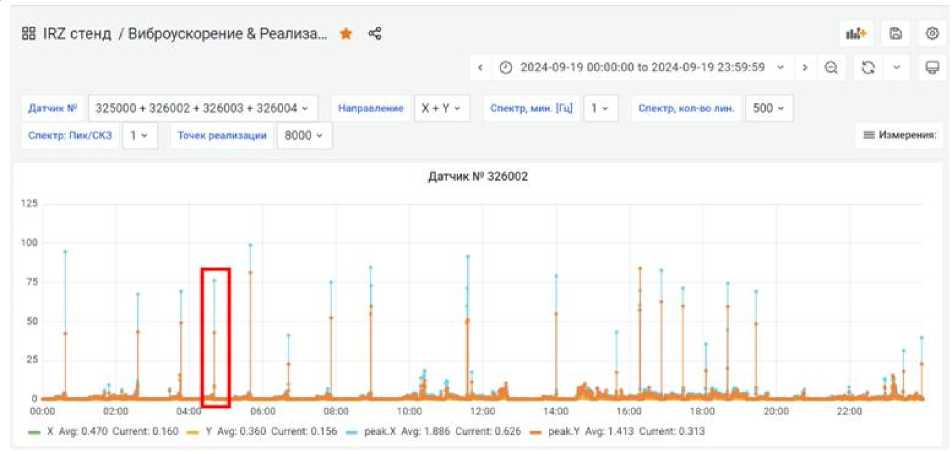Click orange peak.Y legend color swatch
The height and width of the screenshot is (454, 952).
(x=536, y=432)
